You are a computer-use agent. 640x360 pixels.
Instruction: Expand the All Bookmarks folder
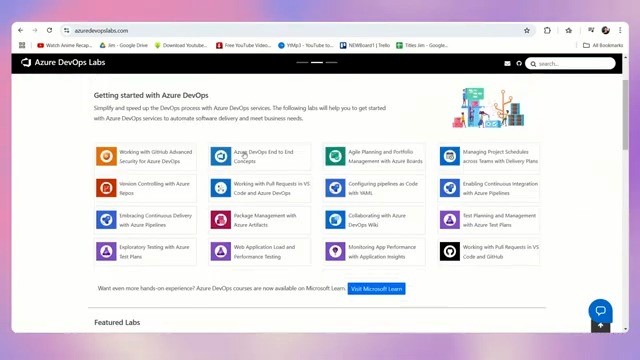tap(603, 45)
